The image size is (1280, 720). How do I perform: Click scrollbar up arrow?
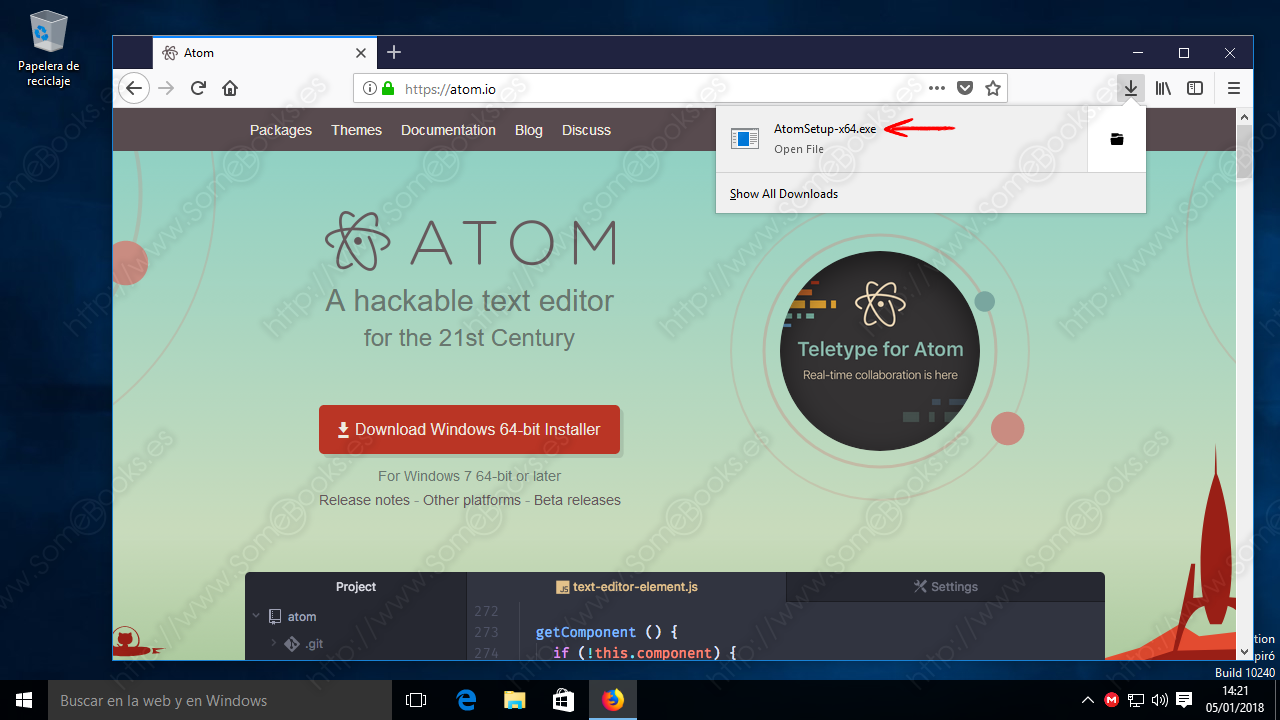click(1245, 116)
